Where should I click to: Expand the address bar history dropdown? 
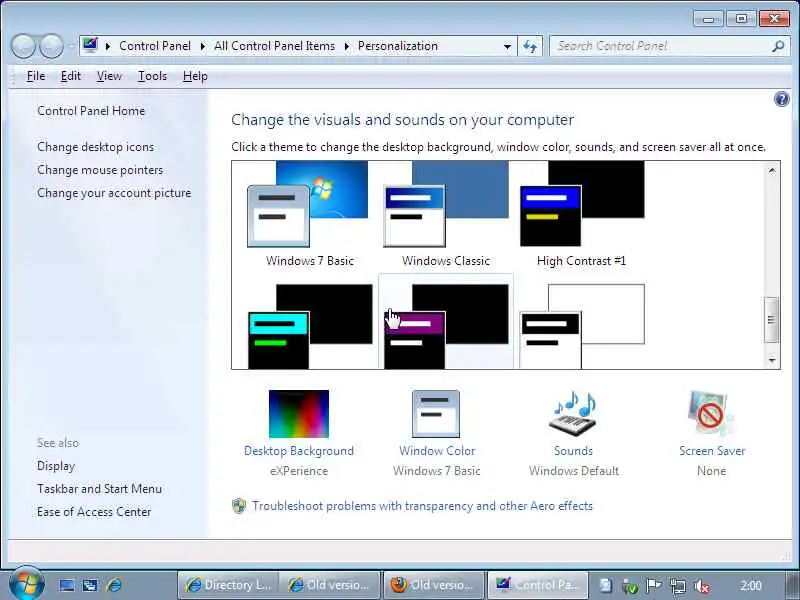pyautogui.click(x=507, y=47)
